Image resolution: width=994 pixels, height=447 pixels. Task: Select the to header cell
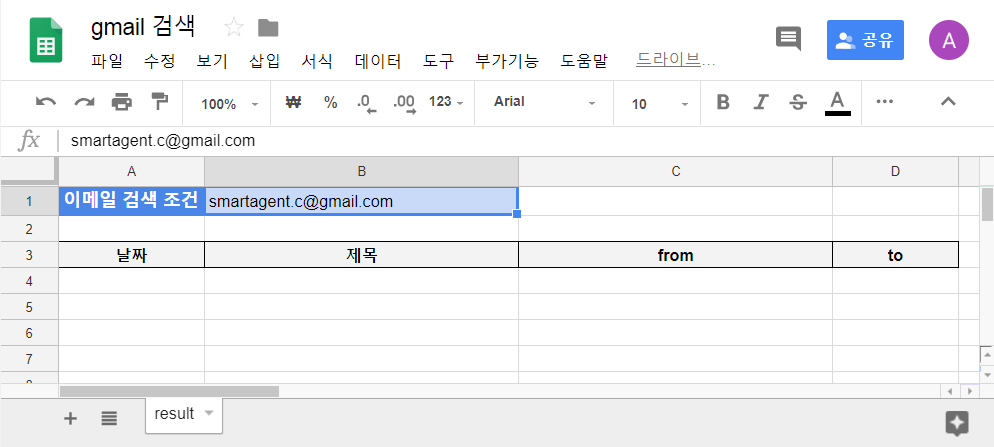pyautogui.click(x=895, y=255)
